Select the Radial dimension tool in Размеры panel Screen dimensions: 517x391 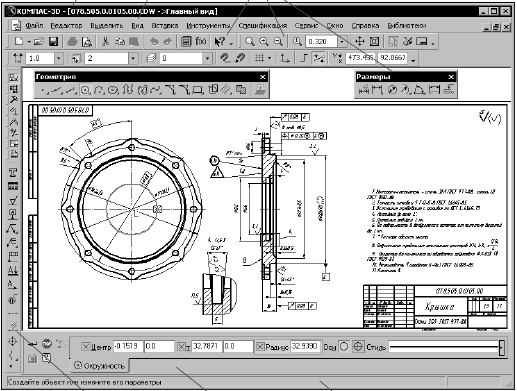[x=405, y=89]
